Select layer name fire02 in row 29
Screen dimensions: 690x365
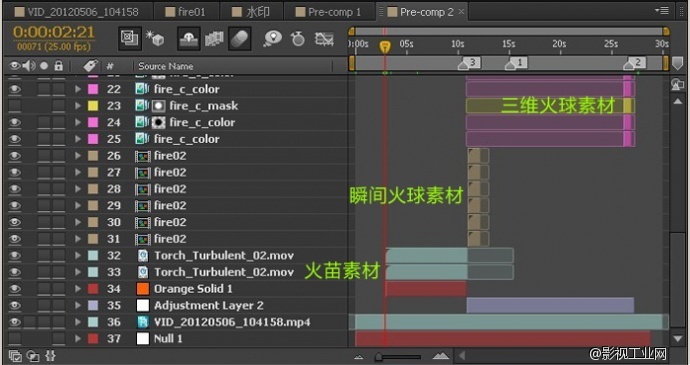[x=170, y=206]
